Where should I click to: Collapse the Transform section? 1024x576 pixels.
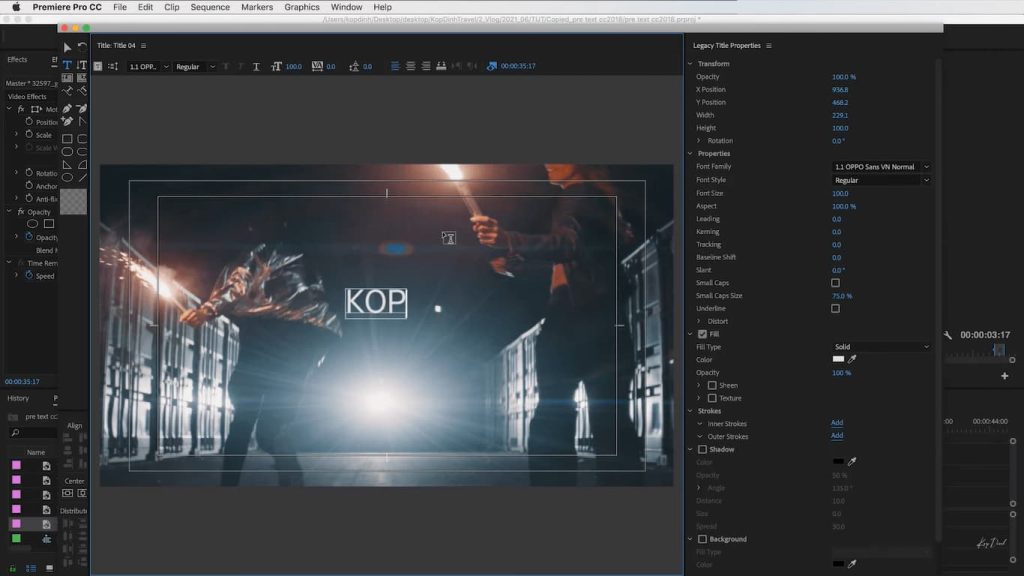690,64
